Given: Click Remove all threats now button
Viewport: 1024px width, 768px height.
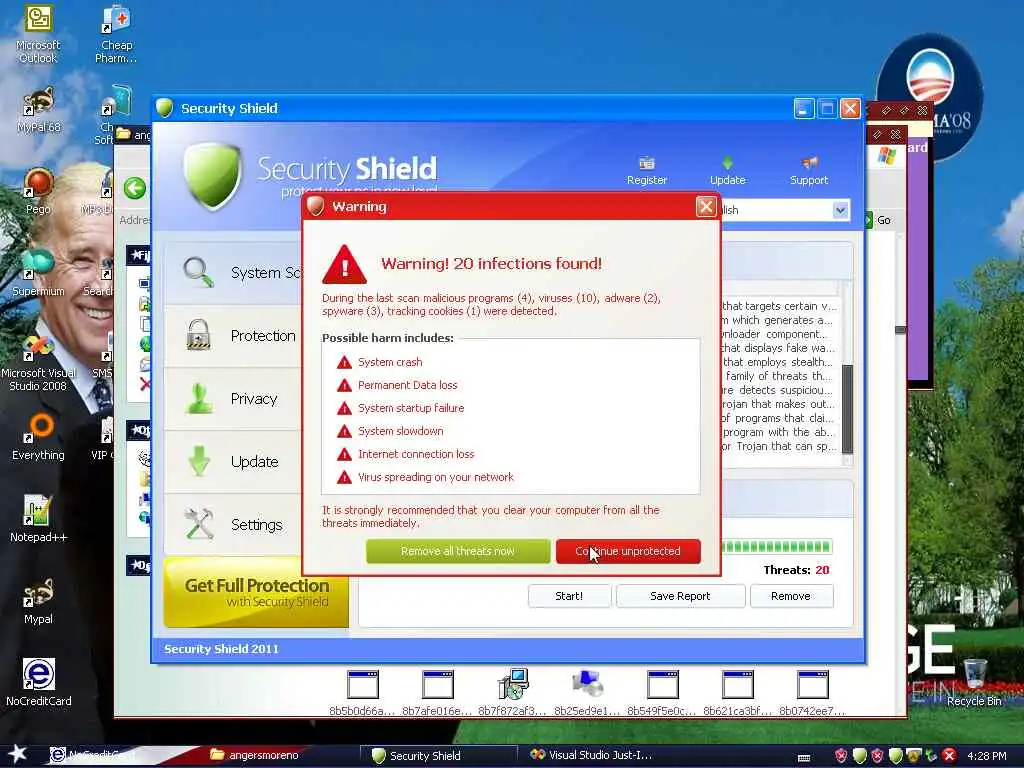Looking at the screenshot, I should (x=458, y=551).
